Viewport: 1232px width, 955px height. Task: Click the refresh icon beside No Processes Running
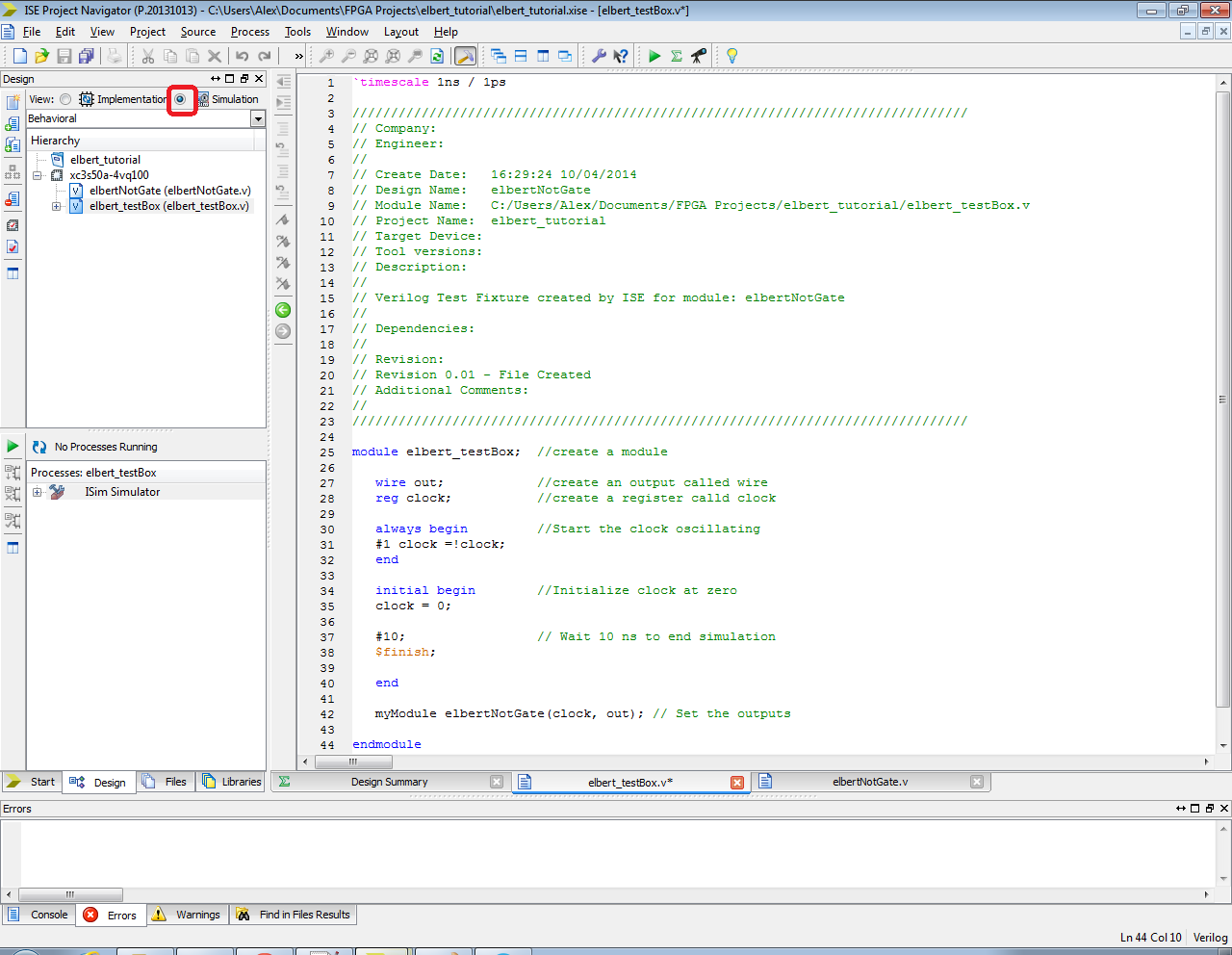click(x=39, y=447)
